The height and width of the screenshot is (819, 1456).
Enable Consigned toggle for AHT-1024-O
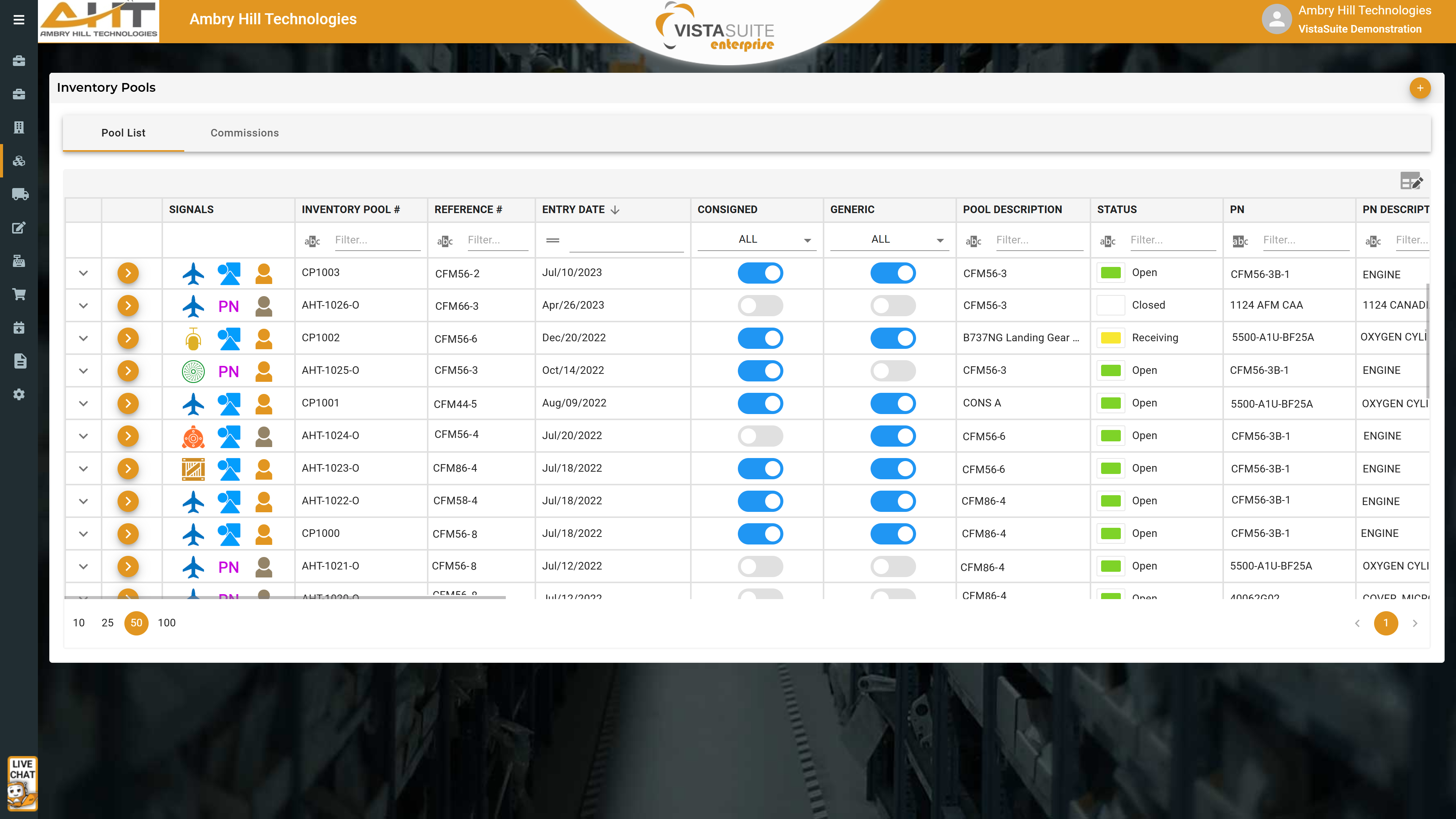pos(760,436)
